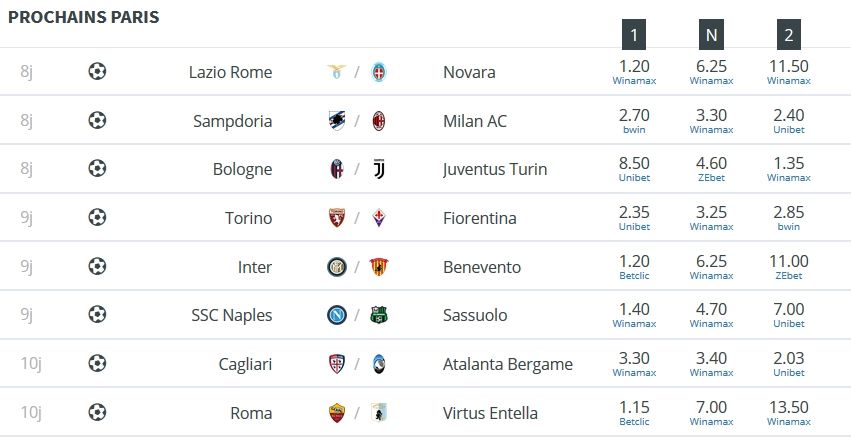Open Winamax odds 1.20 for Lazio Rome

pyautogui.click(x=634, y=72)
